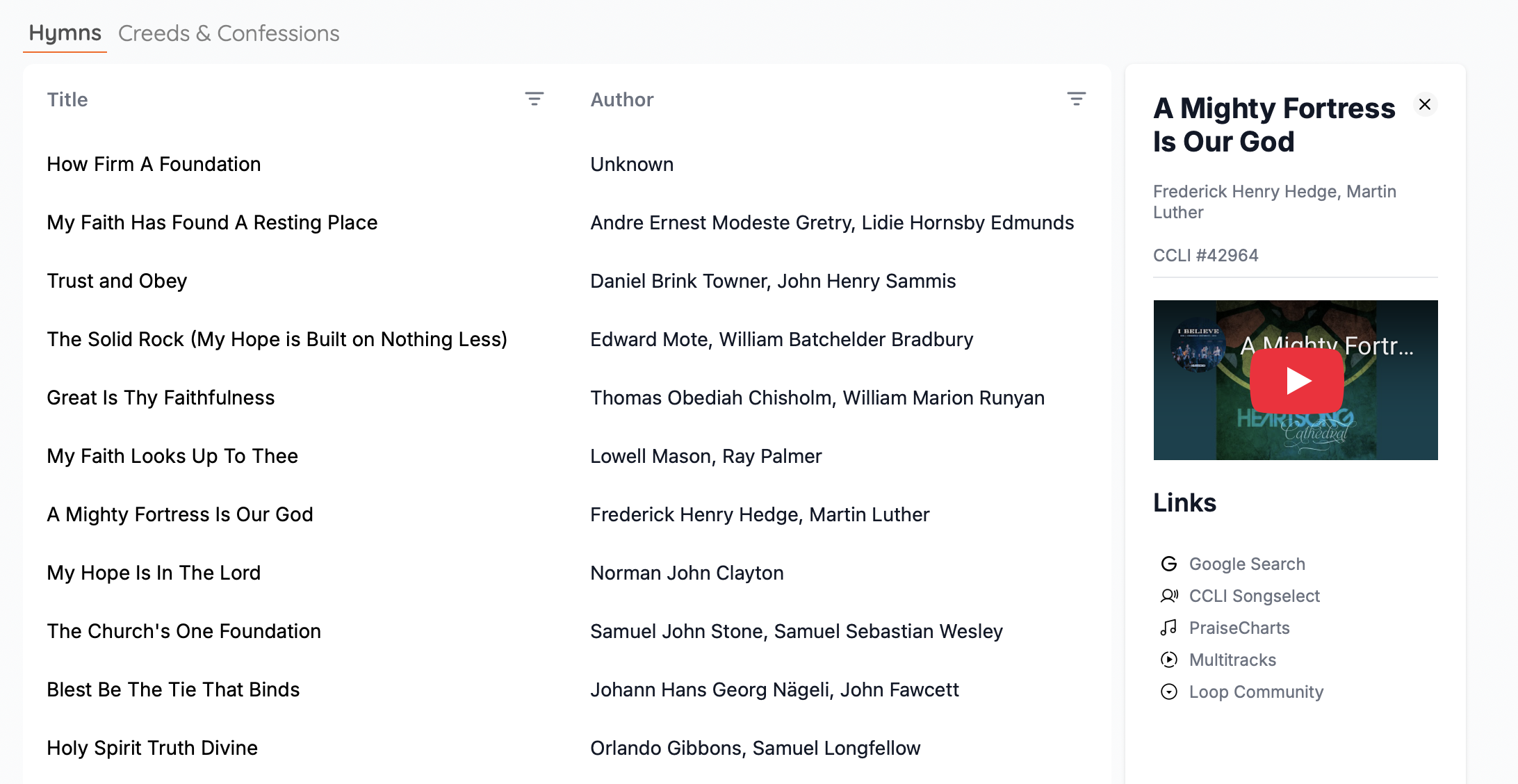Image resolution: width=1518 pixels, height=784 pixels.
Task: Select the How Firm A Foundation row
Action: [x=154, y=164]
